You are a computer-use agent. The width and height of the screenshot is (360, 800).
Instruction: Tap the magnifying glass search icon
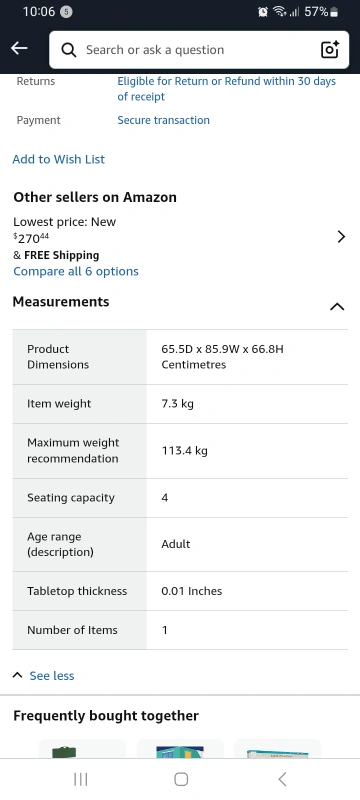[69, 50]
